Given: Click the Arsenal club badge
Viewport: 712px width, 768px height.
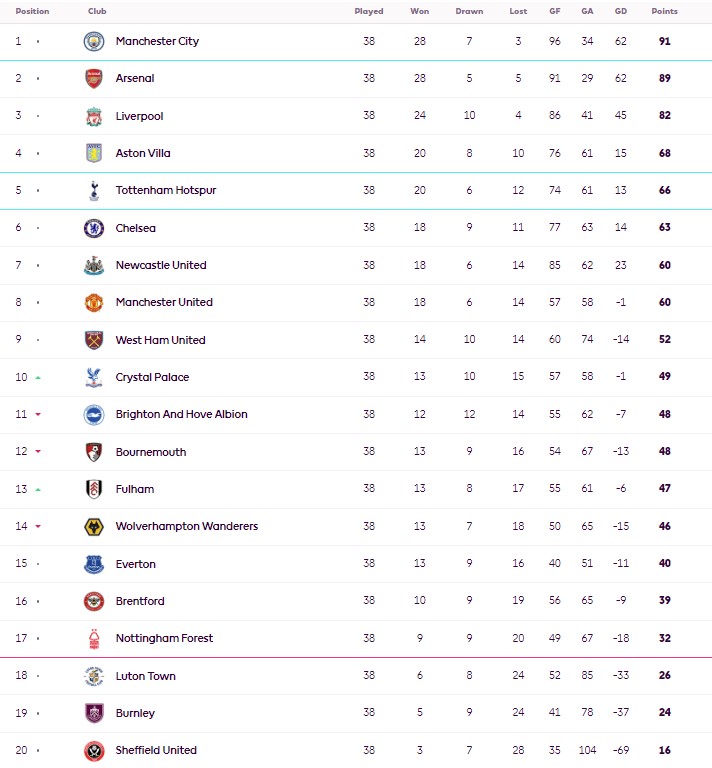Looking at the screenshot, I should (x=94, y=78).
